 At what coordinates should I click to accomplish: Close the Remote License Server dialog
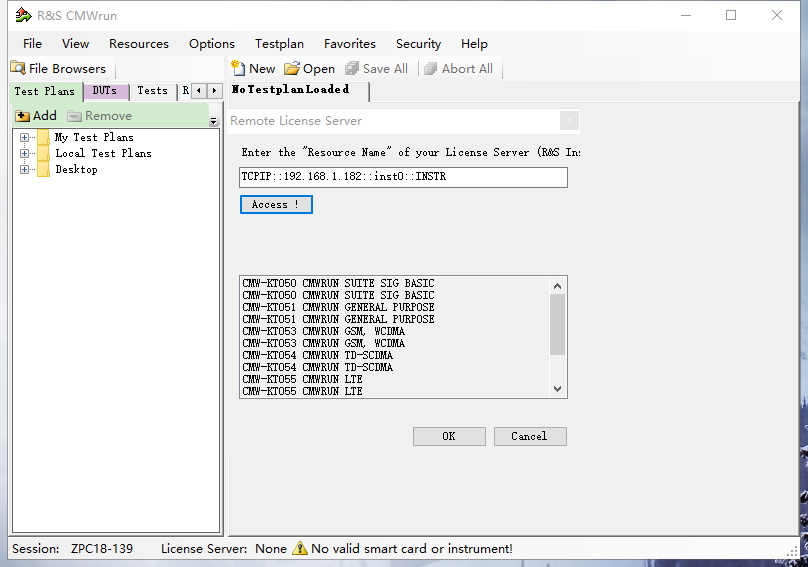point(569,121)
